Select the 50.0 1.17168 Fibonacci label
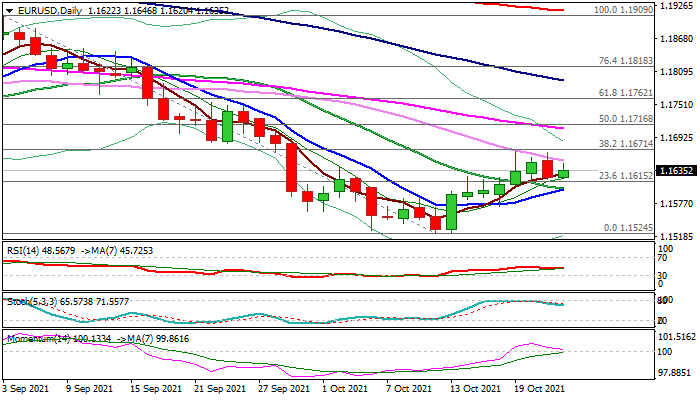The image size is (700, 400). [x=626, y=119]
